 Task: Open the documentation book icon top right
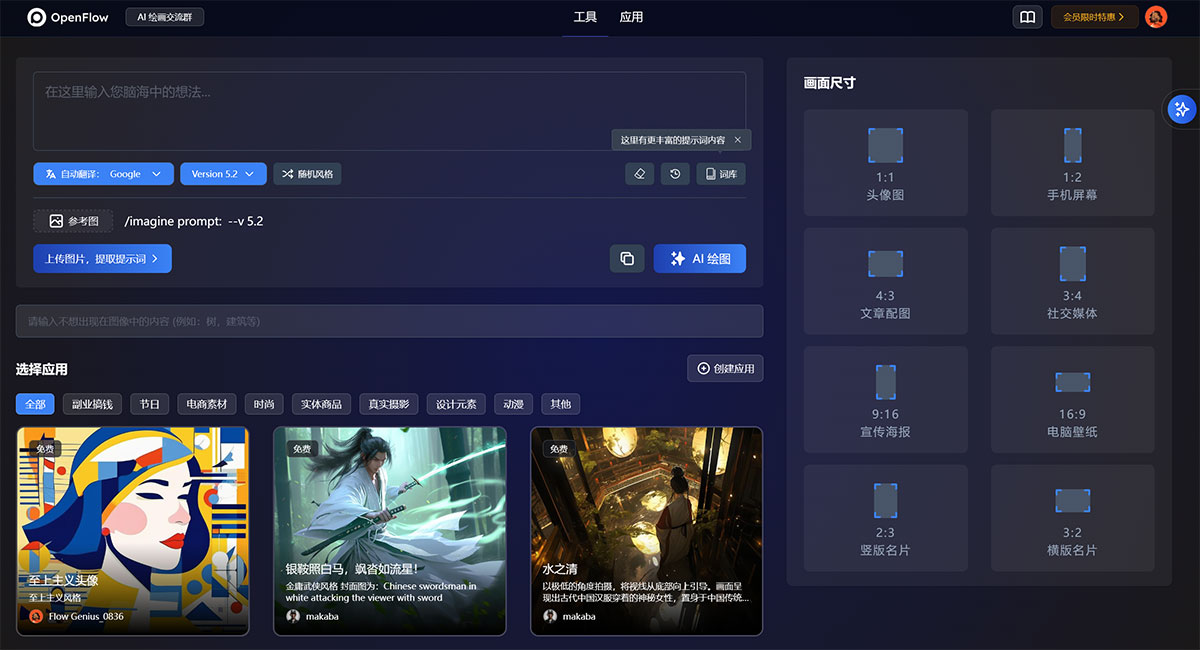coord(1027,16)
